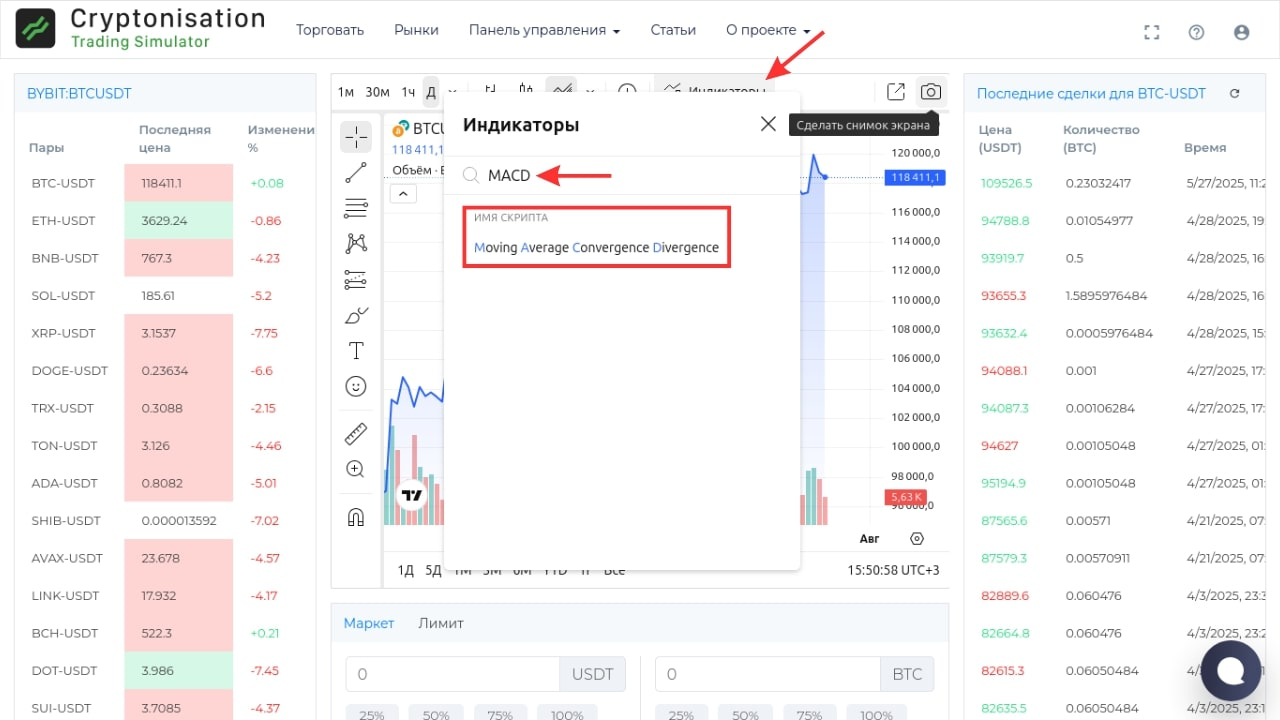Image resolution: width=1280 pixels, height=720 pixels.
Task: Select the ruler measure tool
Action: 356,433
